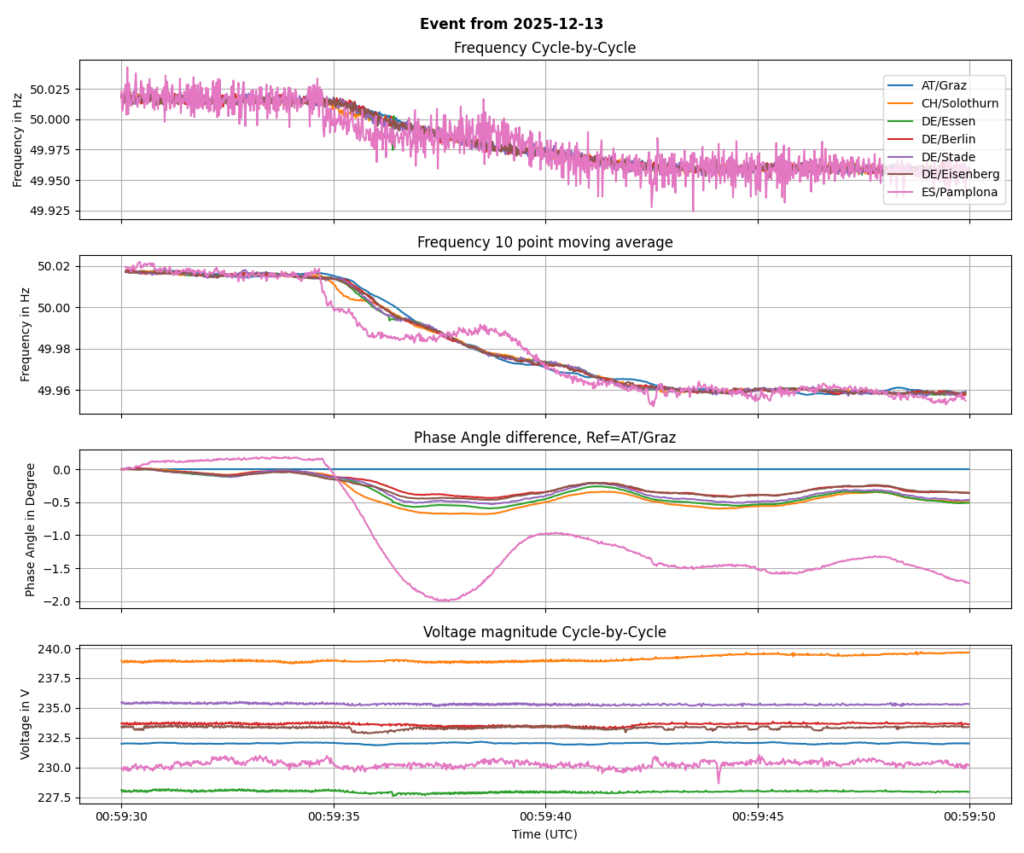The height and width of the screenshot is (853, 1024).
Task: Click the 'Time (UTC)' x-axis label
Action: [x=545, y=833]
